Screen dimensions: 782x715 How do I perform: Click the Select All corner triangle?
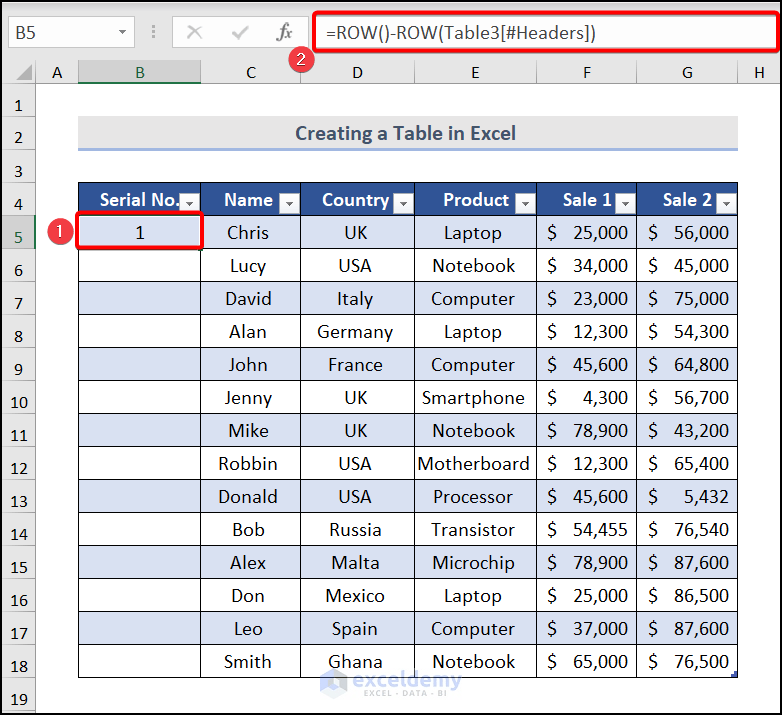pyautogui.click(x=24, y=73)
